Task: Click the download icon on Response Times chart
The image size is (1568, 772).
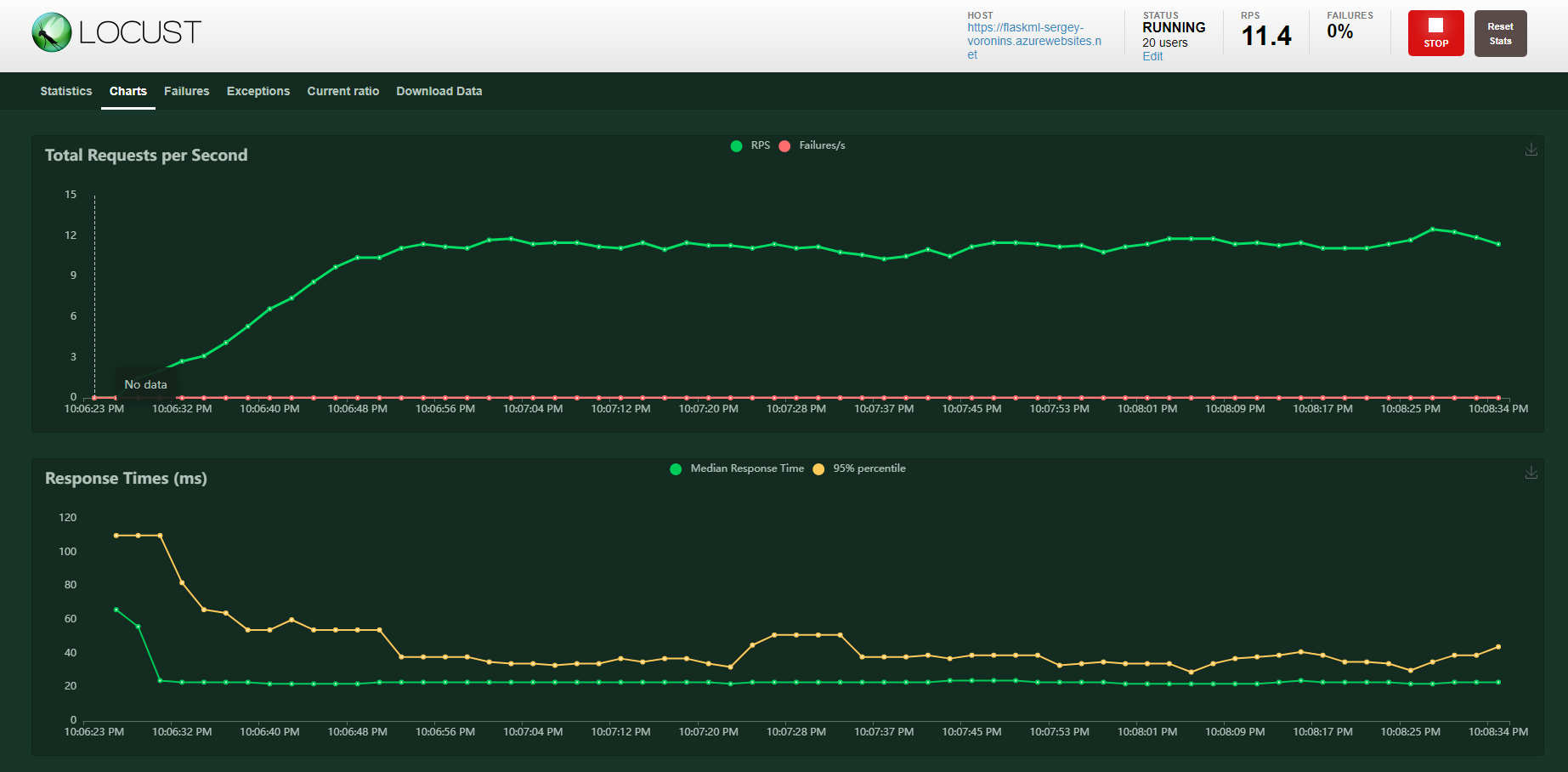Action: tap(1531, 471)
